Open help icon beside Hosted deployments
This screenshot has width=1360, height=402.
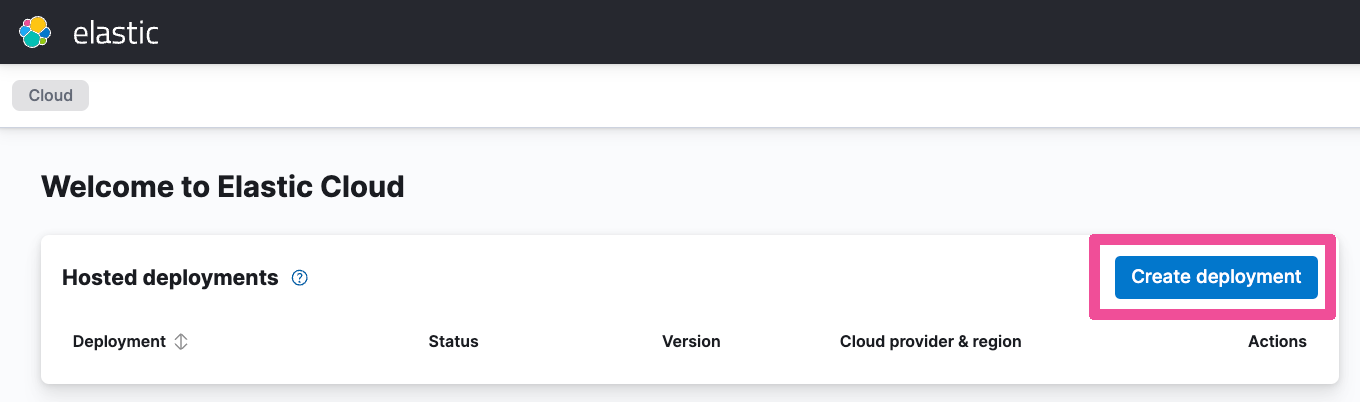pyautogui.click(x=299, y=278)
